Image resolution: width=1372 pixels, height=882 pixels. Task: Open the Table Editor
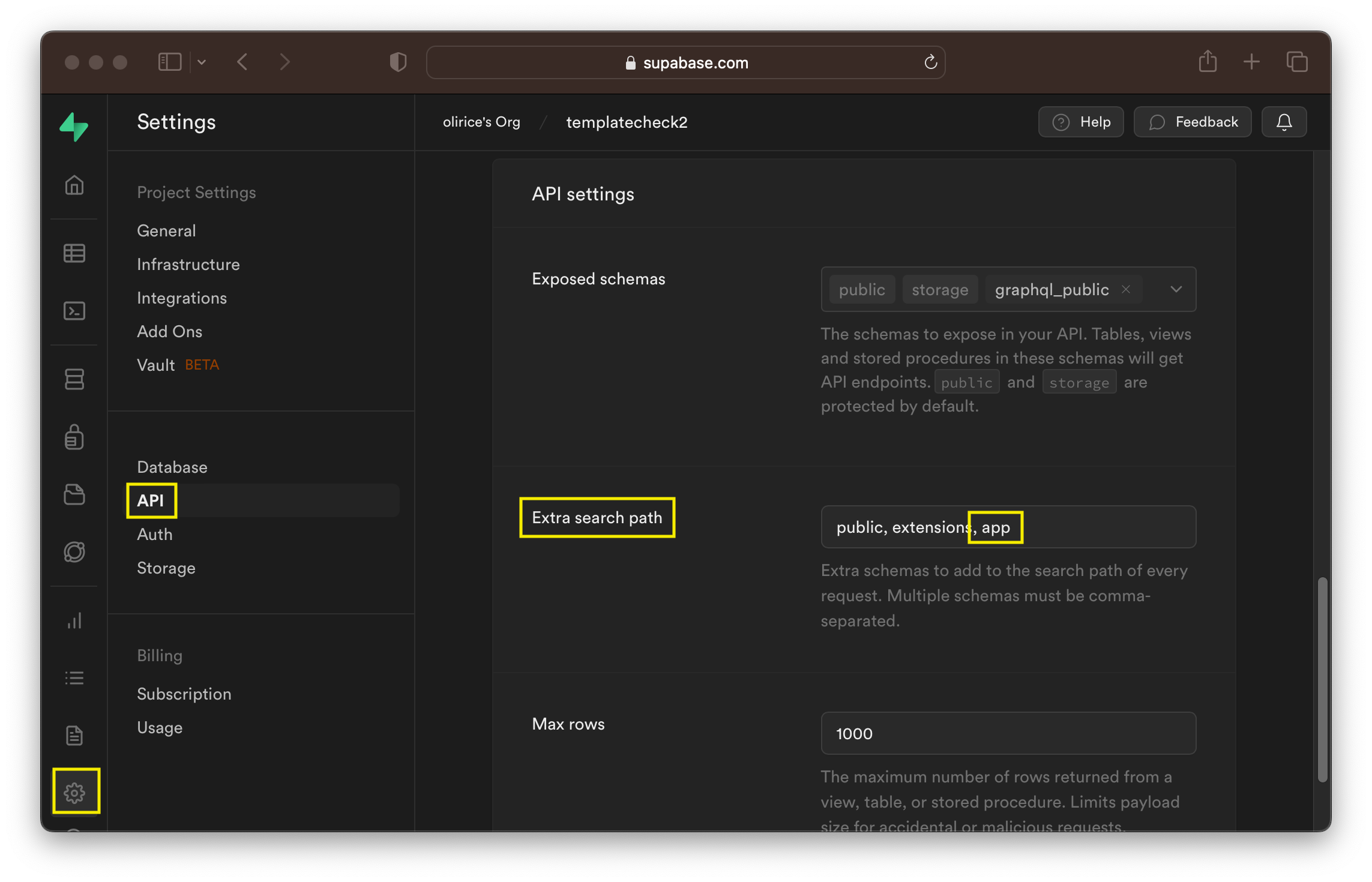74,253
